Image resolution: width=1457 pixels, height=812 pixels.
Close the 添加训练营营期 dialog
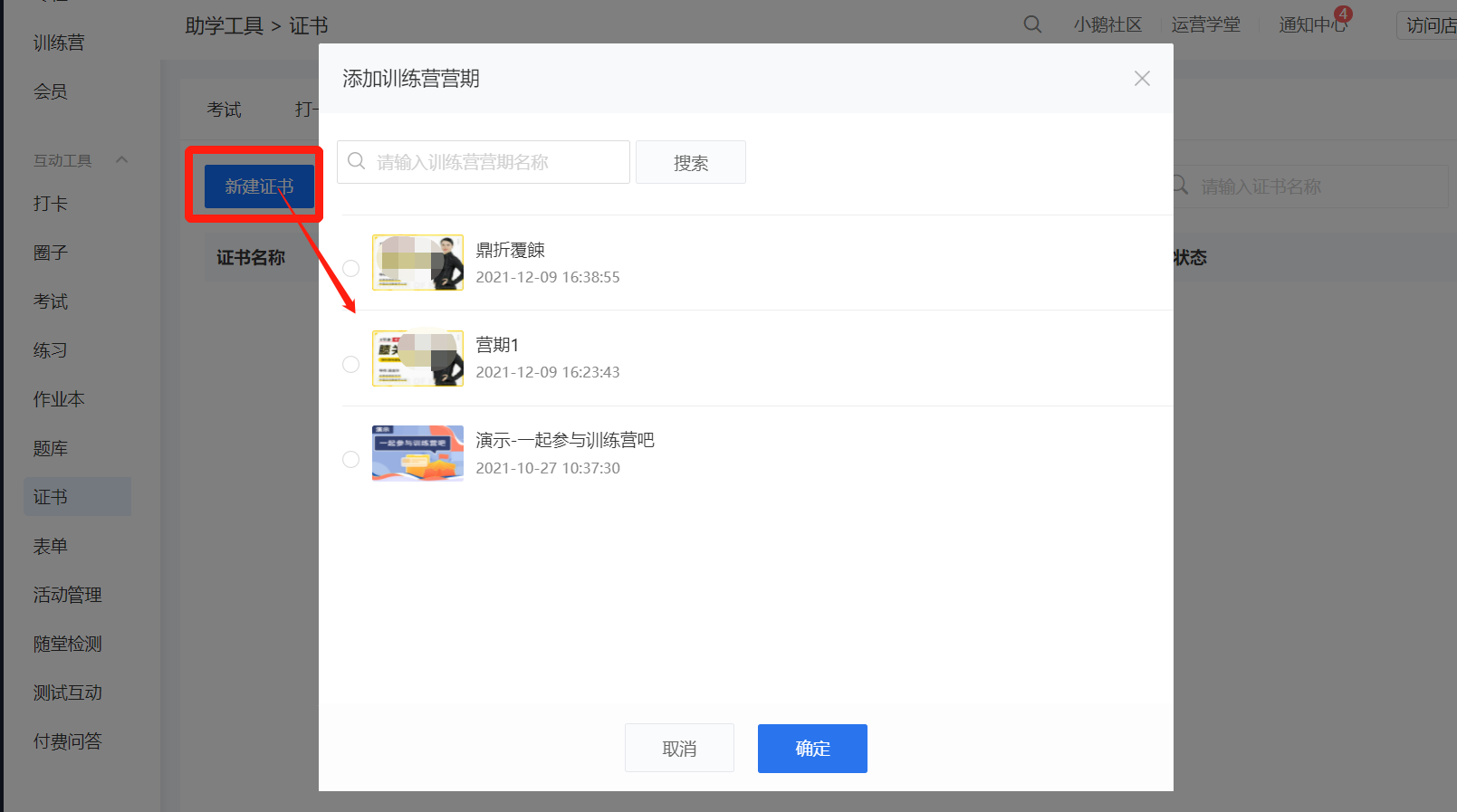click(x=1142, y=79)
